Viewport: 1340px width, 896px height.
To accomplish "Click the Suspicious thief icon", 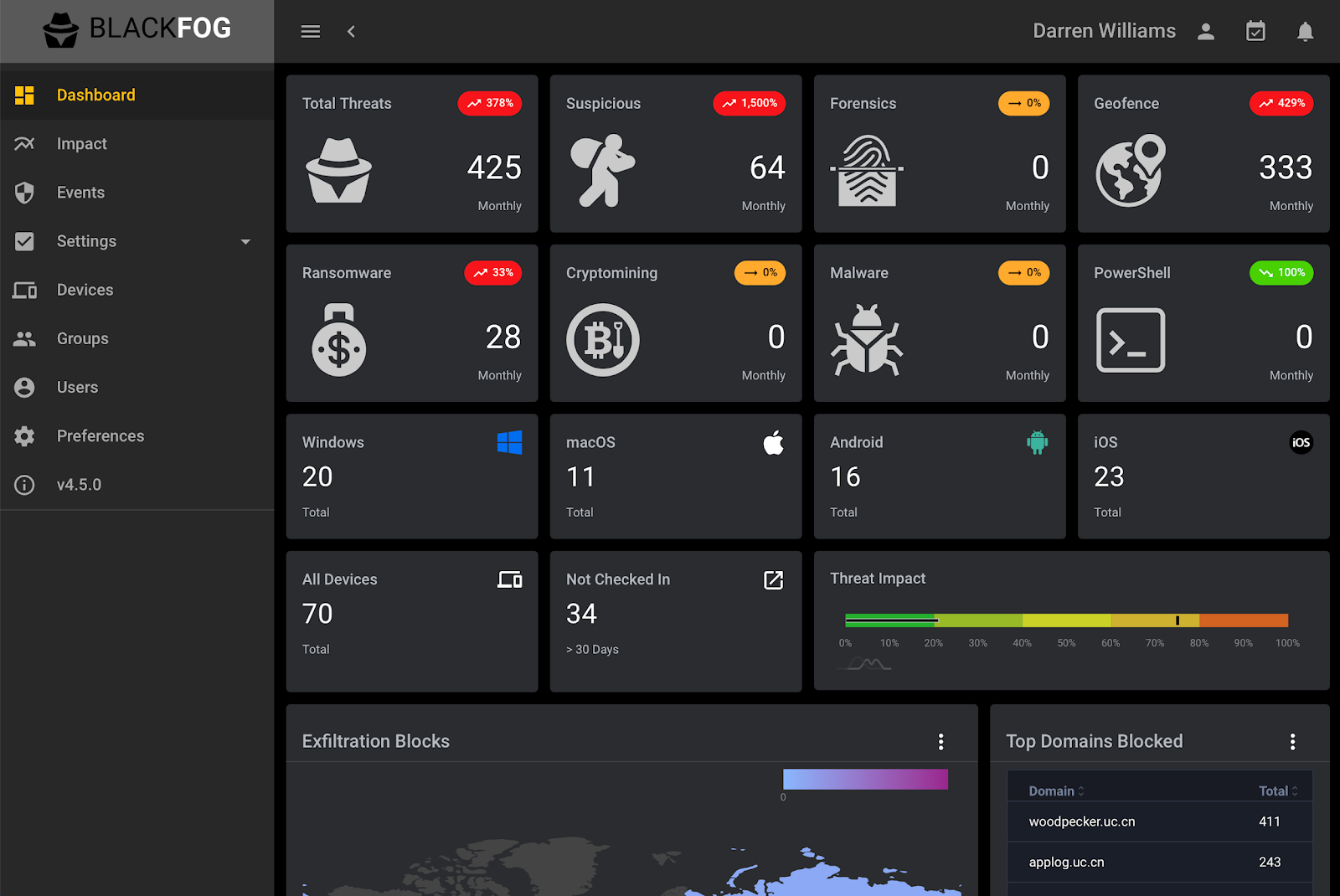I will pos(603,171).
